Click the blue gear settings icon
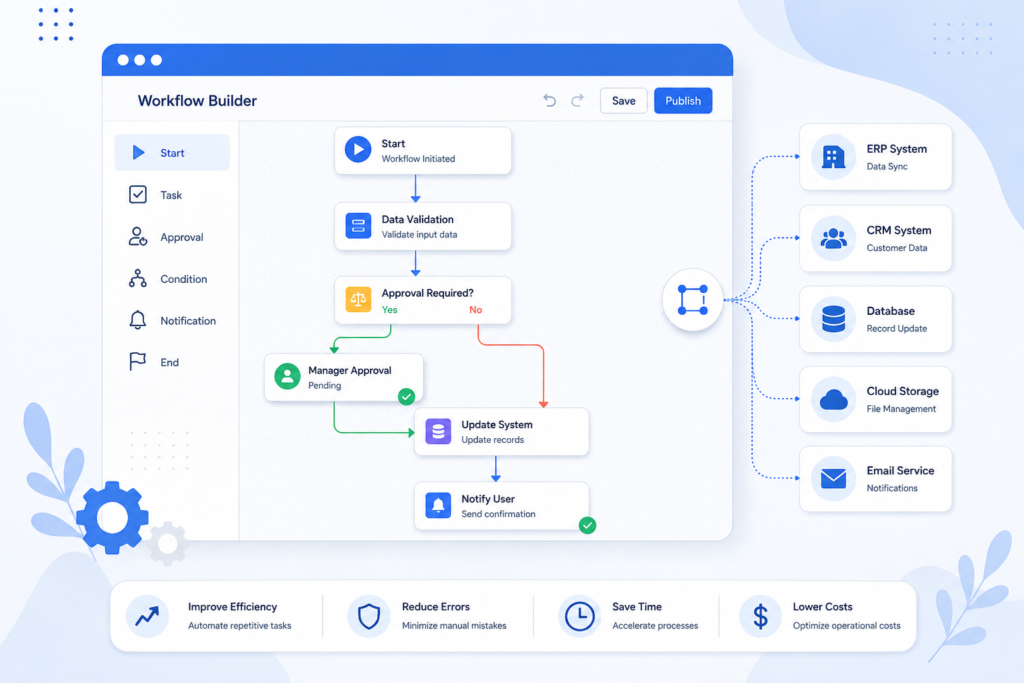 (112, 518)
